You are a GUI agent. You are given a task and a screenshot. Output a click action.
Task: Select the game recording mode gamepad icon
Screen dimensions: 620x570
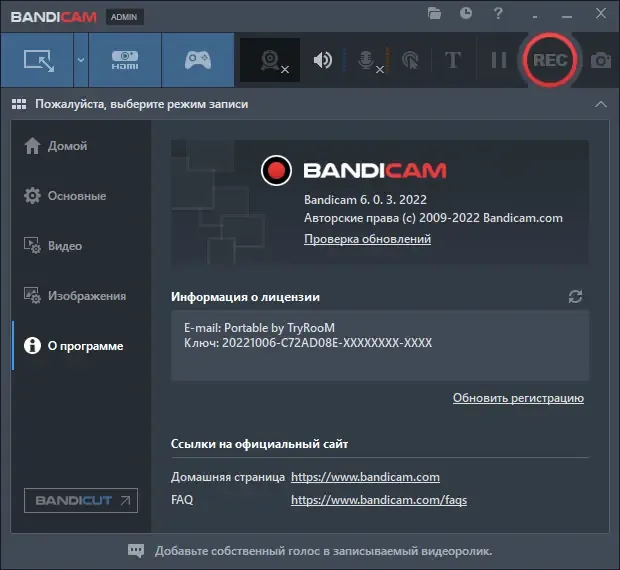click(x=198, y=60)
